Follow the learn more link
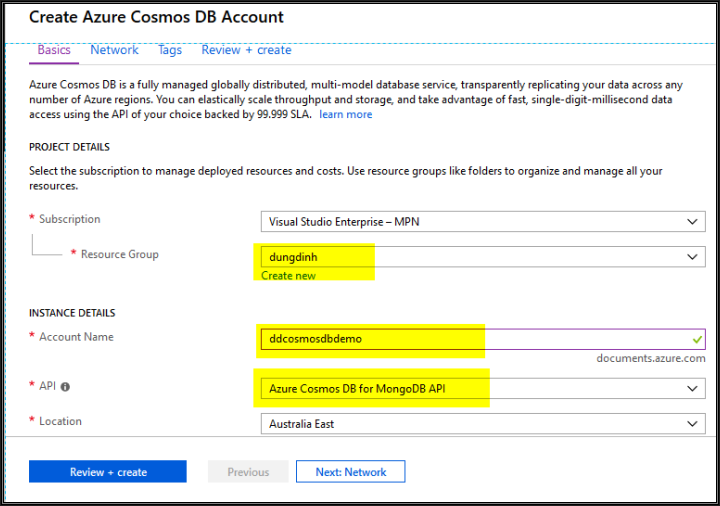Viewport: 720px width, 506px height. point(346,114)
